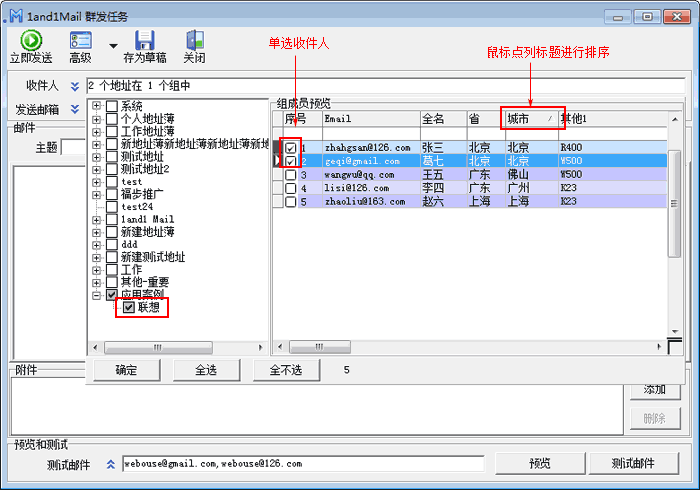Open the 高级 advanced settings icon

pyautogui.click(x=81, y=40)
